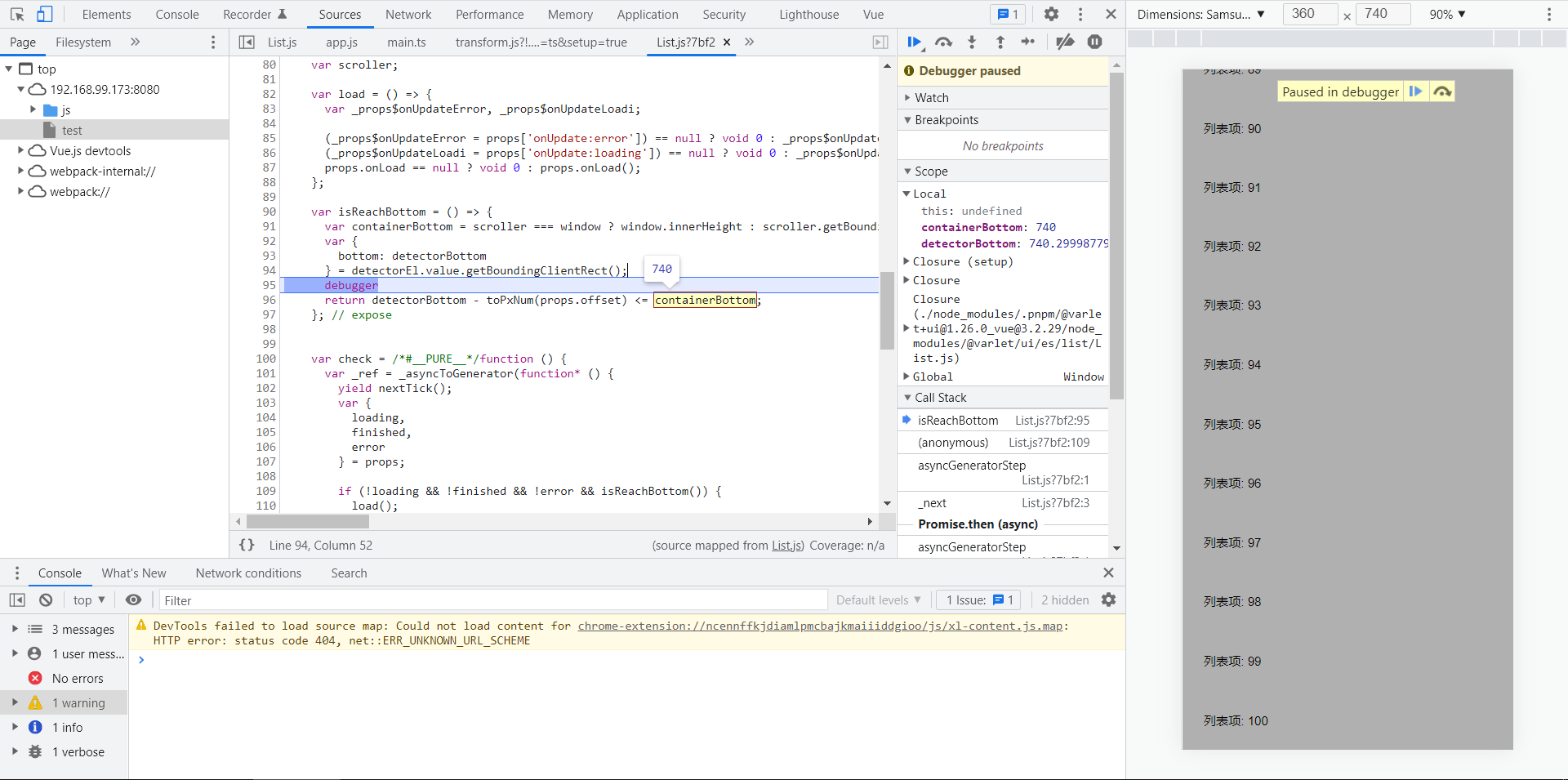
Task: Open DevTools settings gear
Action: pos(1051,14)
